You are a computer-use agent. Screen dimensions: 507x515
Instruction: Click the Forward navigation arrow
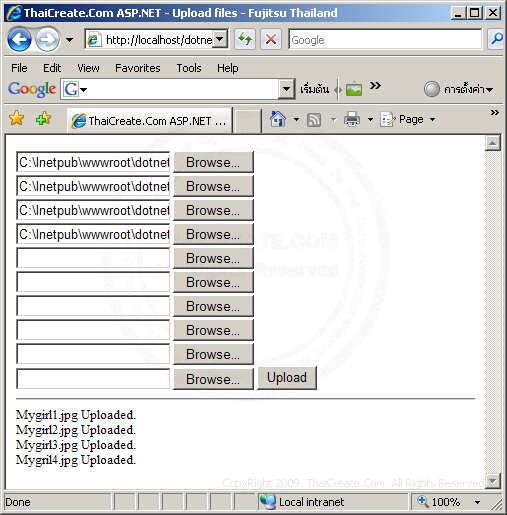click(47, 40)
